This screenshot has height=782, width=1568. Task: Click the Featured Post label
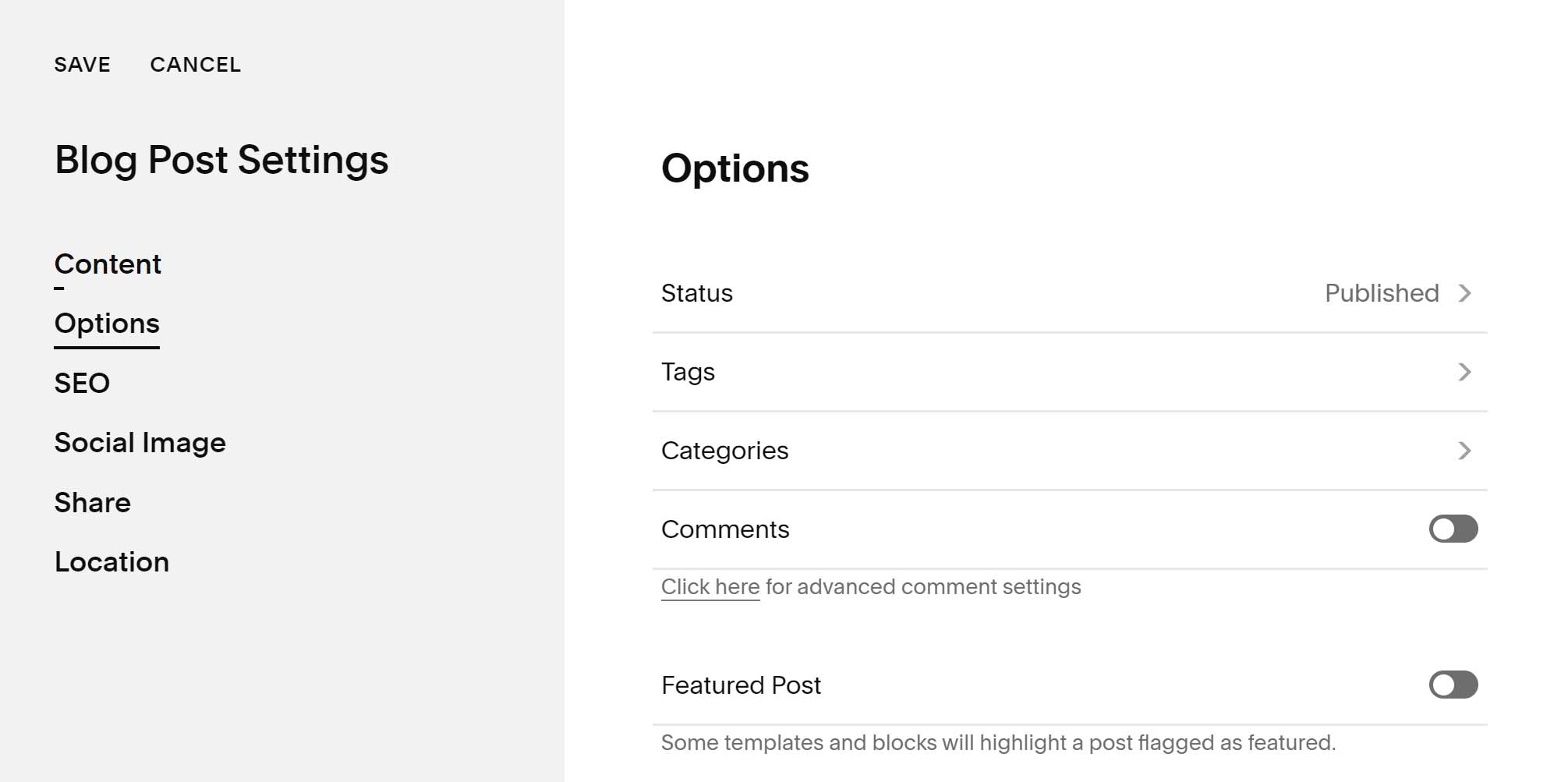click(741, 685)
